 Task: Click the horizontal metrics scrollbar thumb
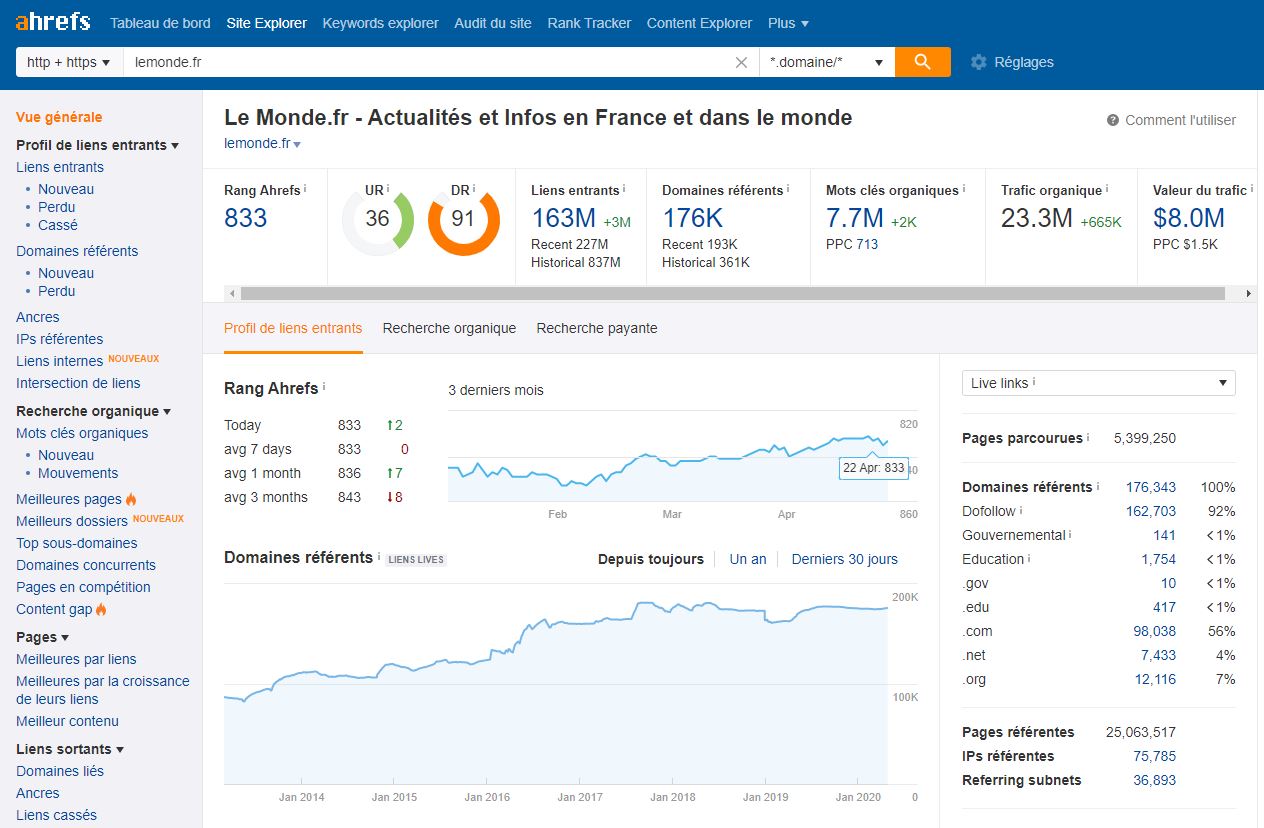(732, 293)
